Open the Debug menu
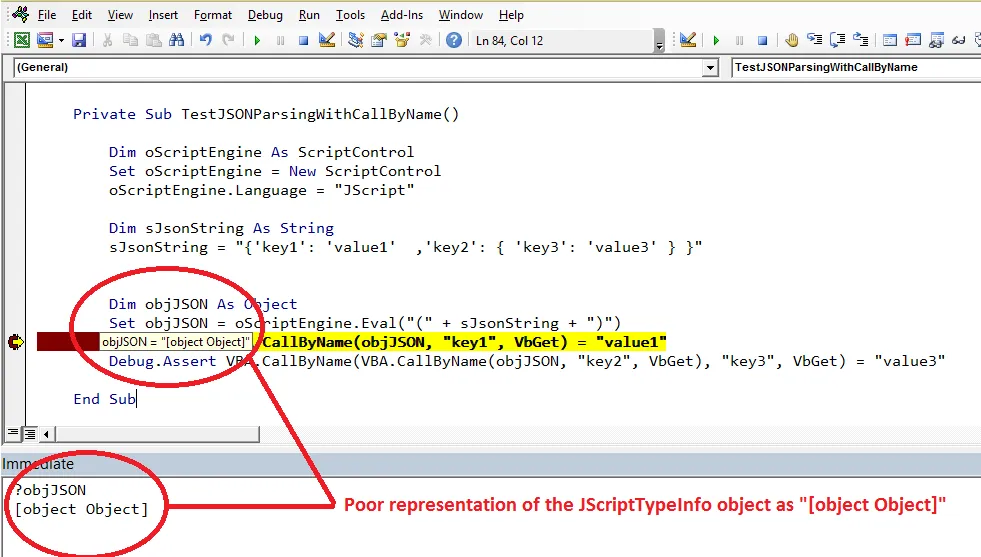 pos(265,15)
